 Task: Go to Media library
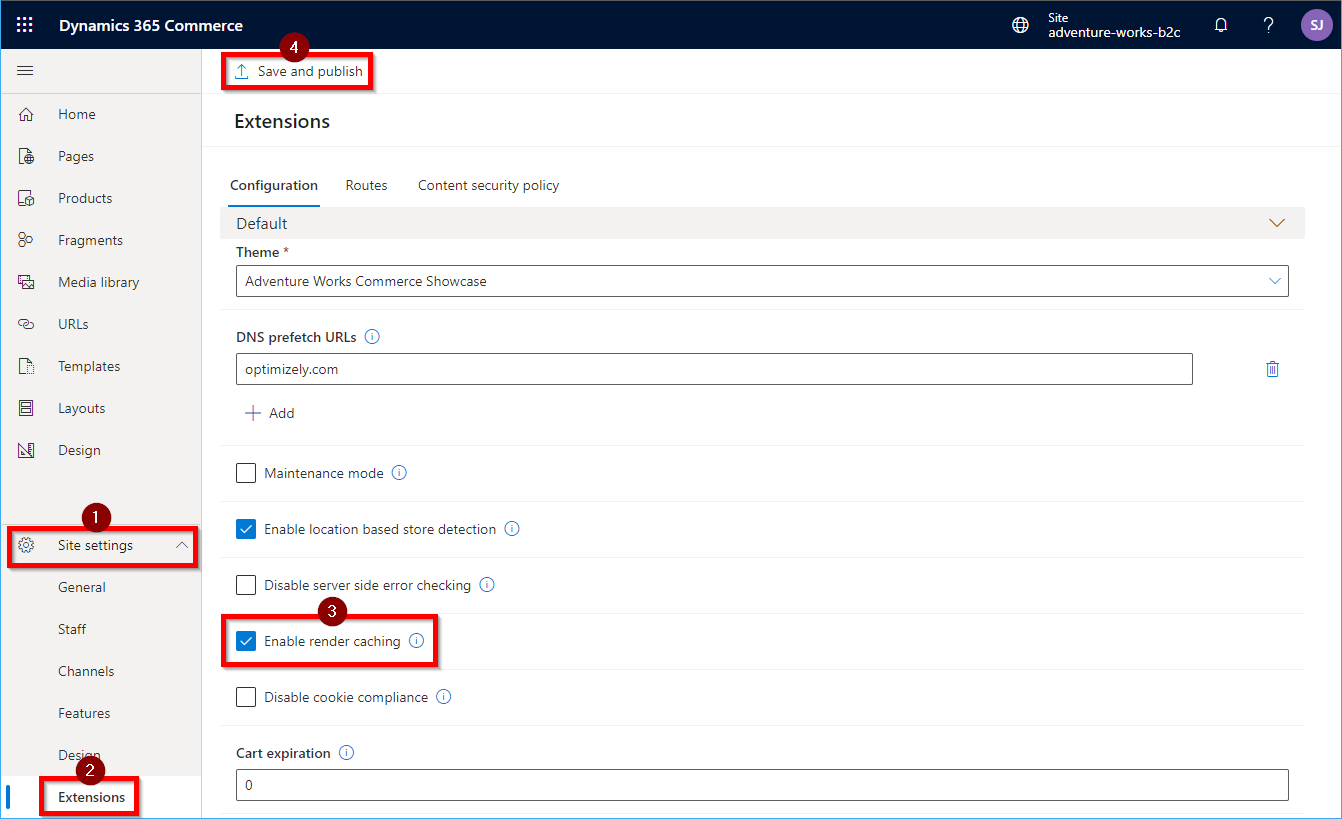[100, 282]
